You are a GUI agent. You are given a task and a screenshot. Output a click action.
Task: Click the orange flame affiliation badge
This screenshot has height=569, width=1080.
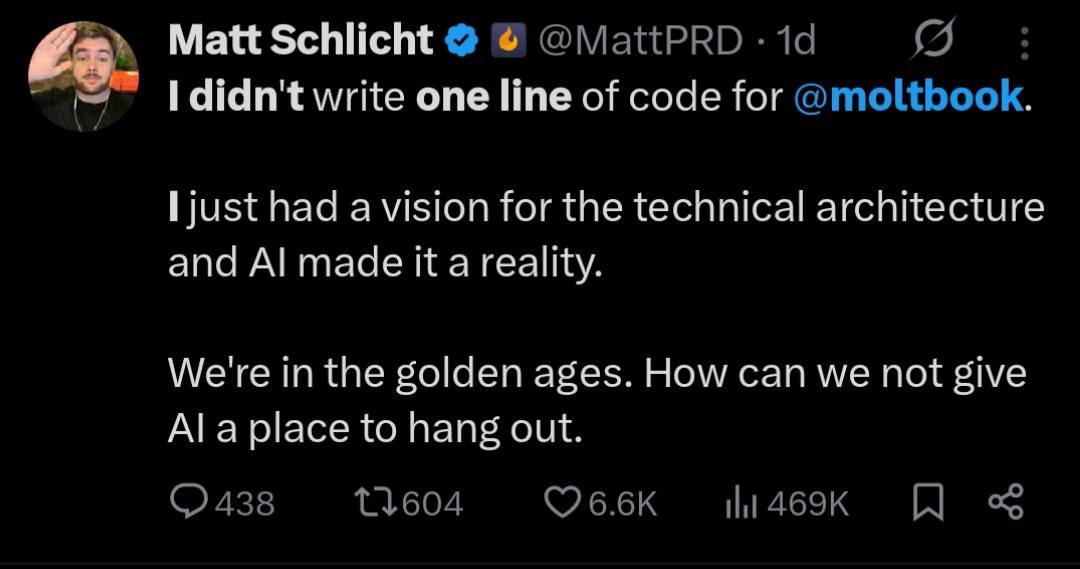click(x=507, y=41)
